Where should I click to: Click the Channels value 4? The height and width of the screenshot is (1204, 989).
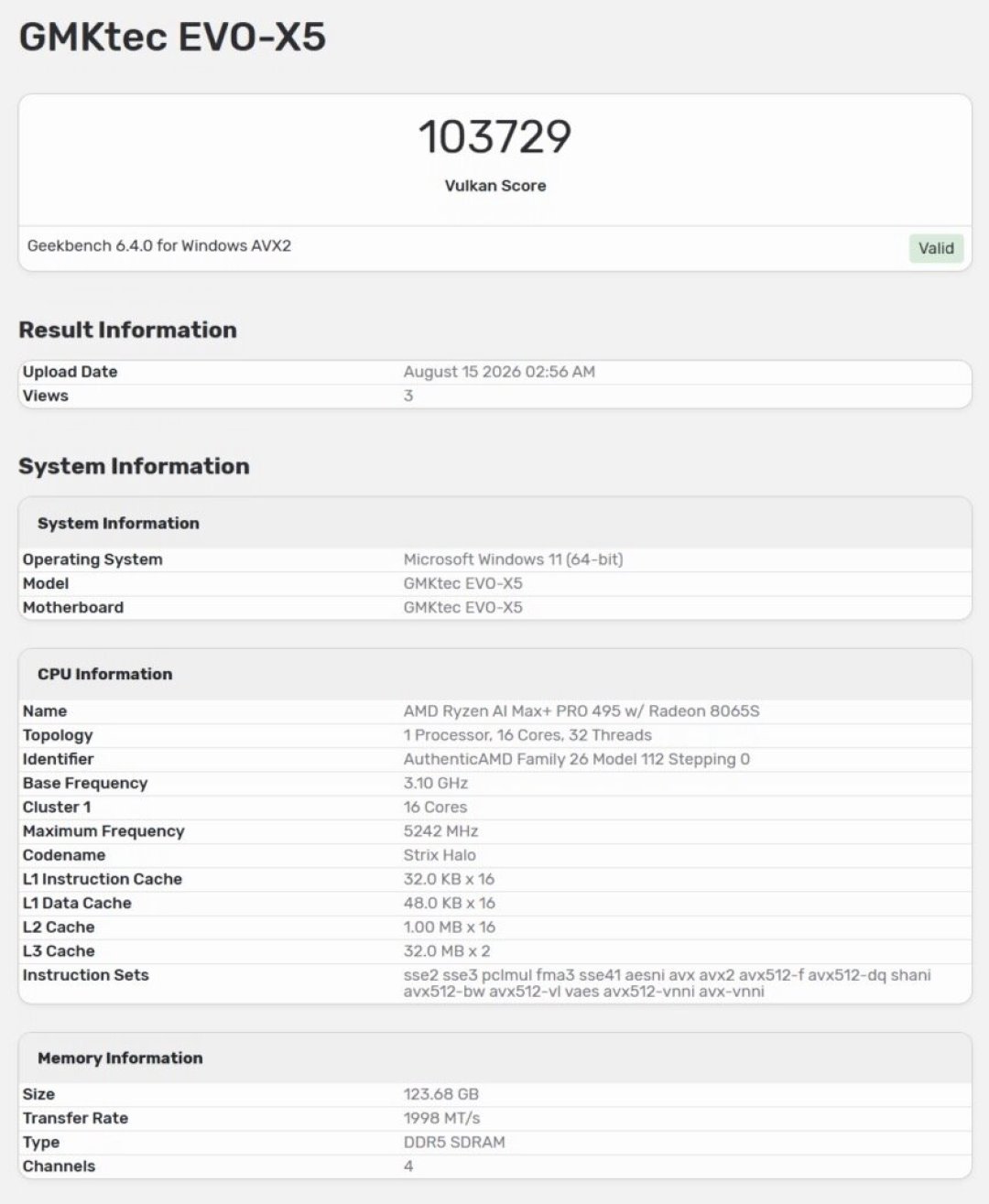(408, 1166)
